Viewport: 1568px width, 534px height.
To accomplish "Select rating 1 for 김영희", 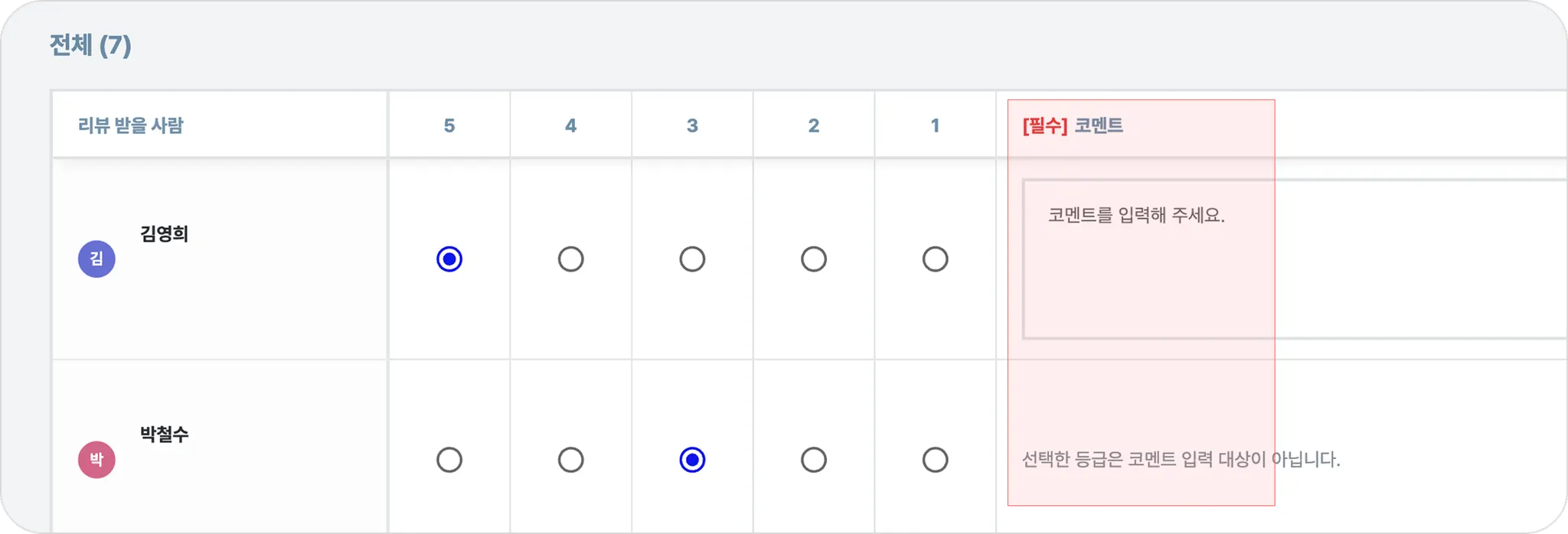I will pyautogui.click(x=935, y=259).
